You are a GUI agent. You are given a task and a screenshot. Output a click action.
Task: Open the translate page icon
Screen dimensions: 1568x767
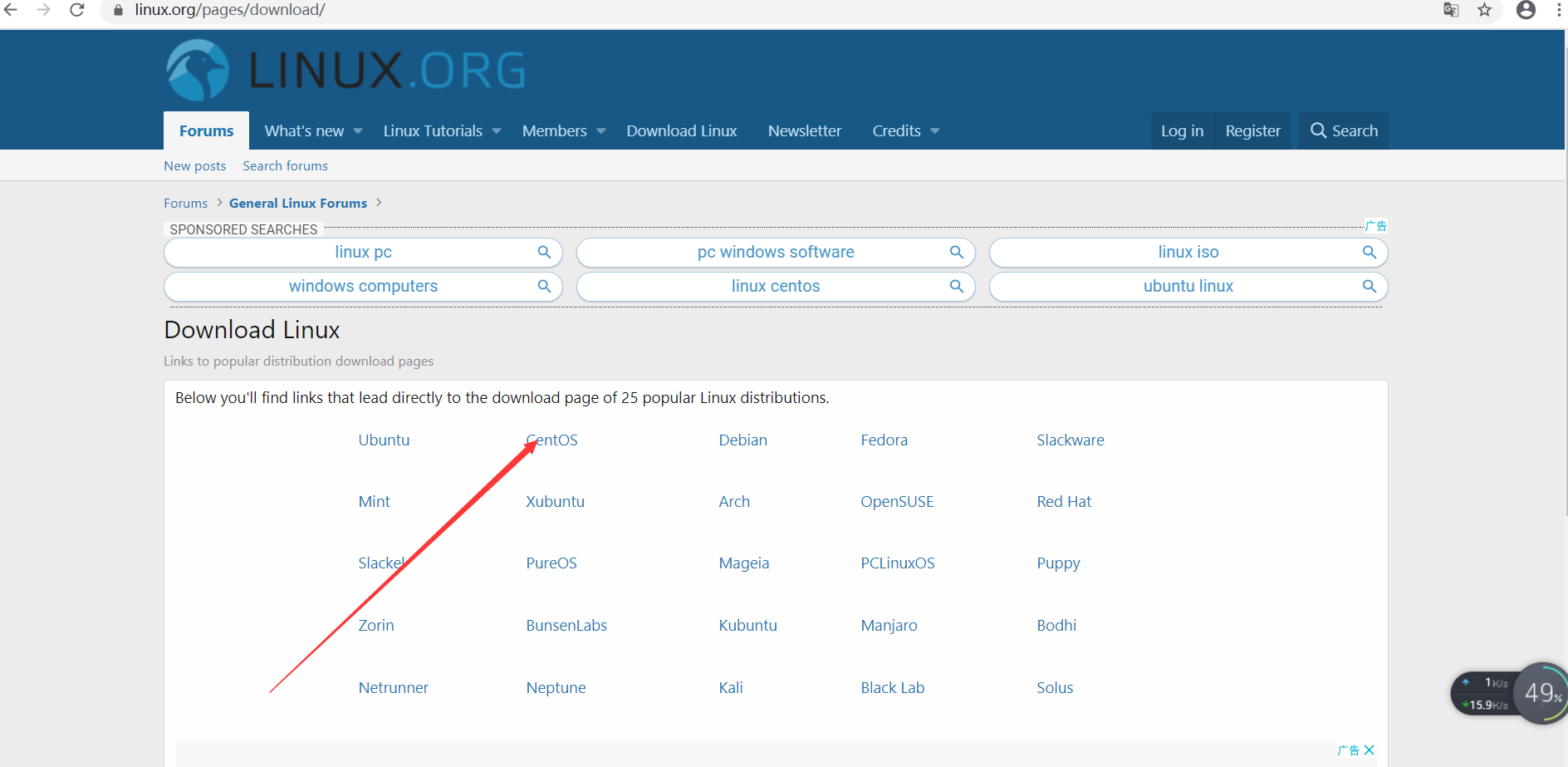[x=1451, y=10]
